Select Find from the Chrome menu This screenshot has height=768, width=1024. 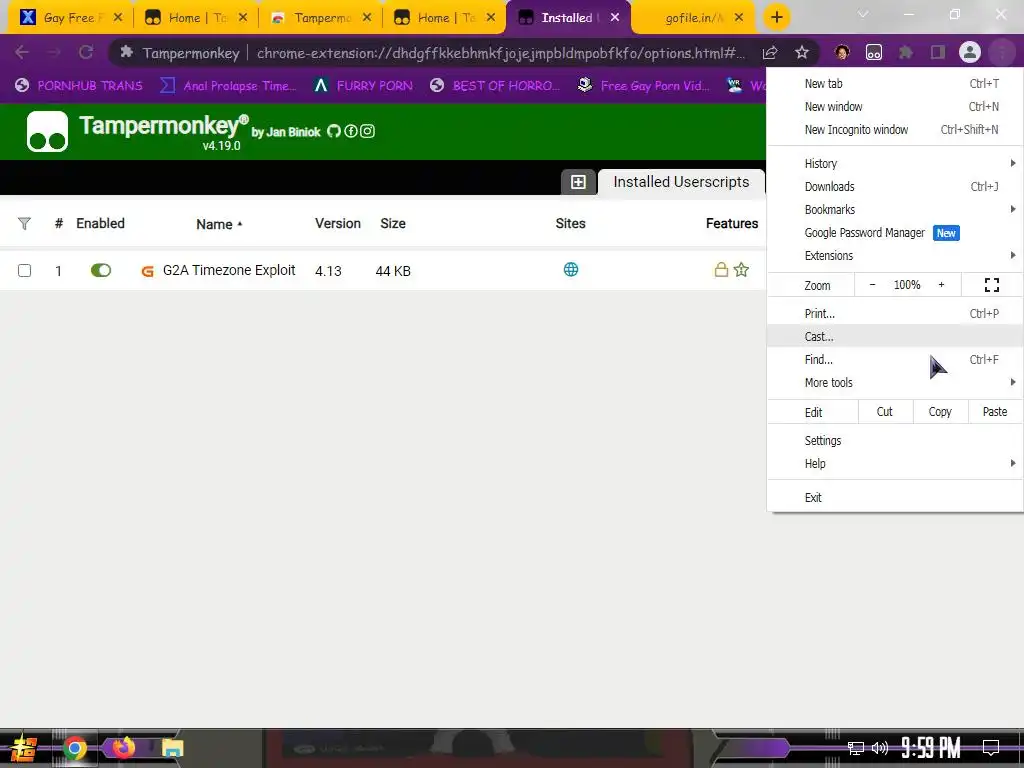895,360
